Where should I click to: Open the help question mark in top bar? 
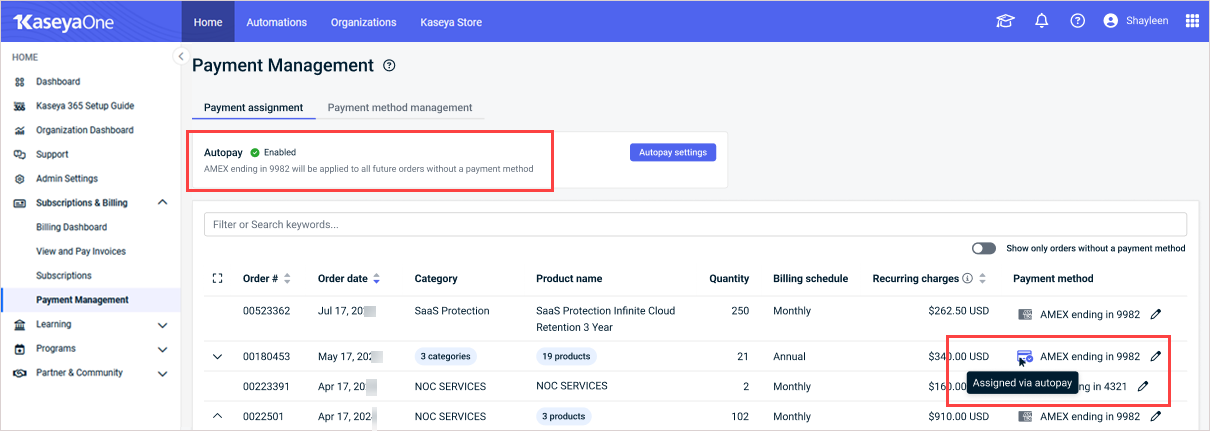click(x=1077, y=21)
